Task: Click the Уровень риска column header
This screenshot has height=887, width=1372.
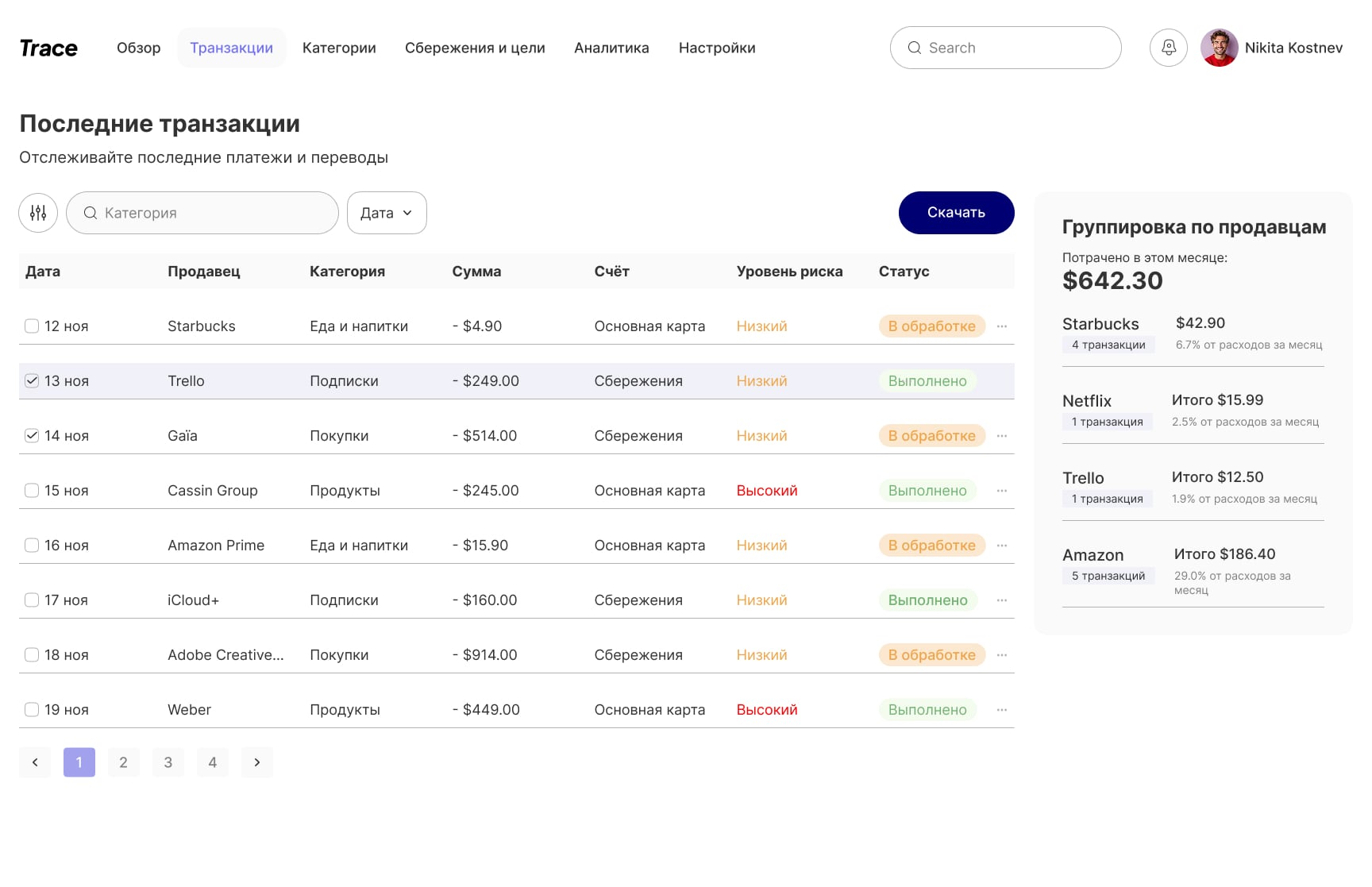Action: tap(790, 272)
